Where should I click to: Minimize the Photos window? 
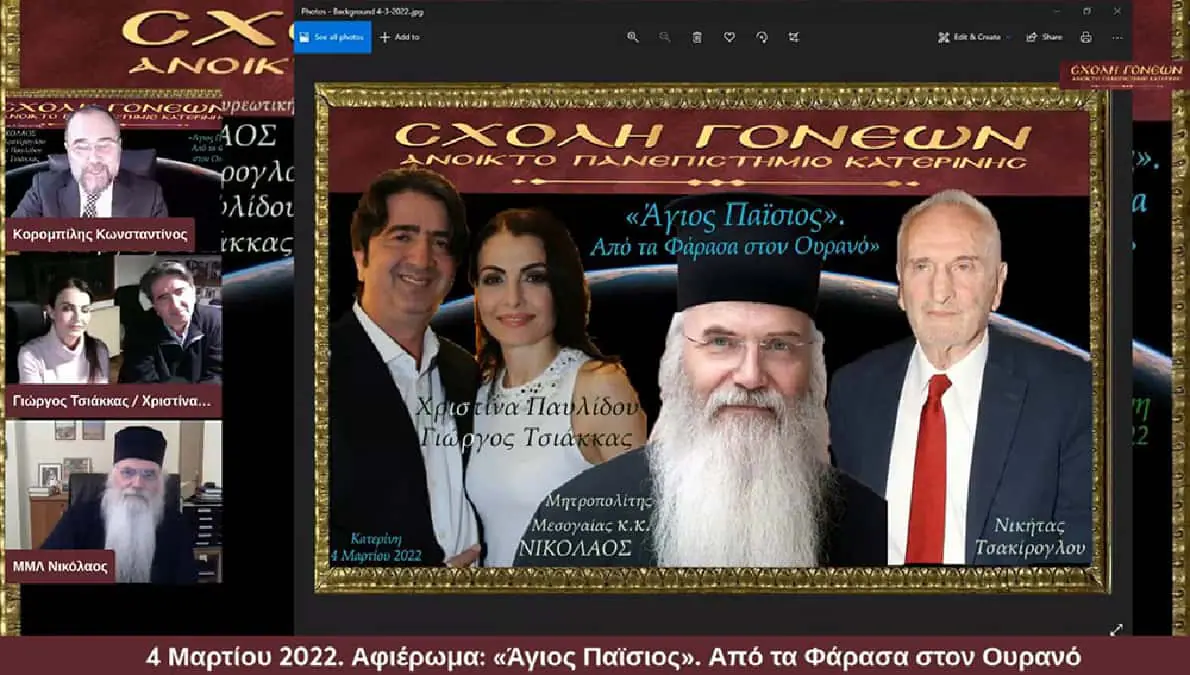click(x=1058, y=11)
